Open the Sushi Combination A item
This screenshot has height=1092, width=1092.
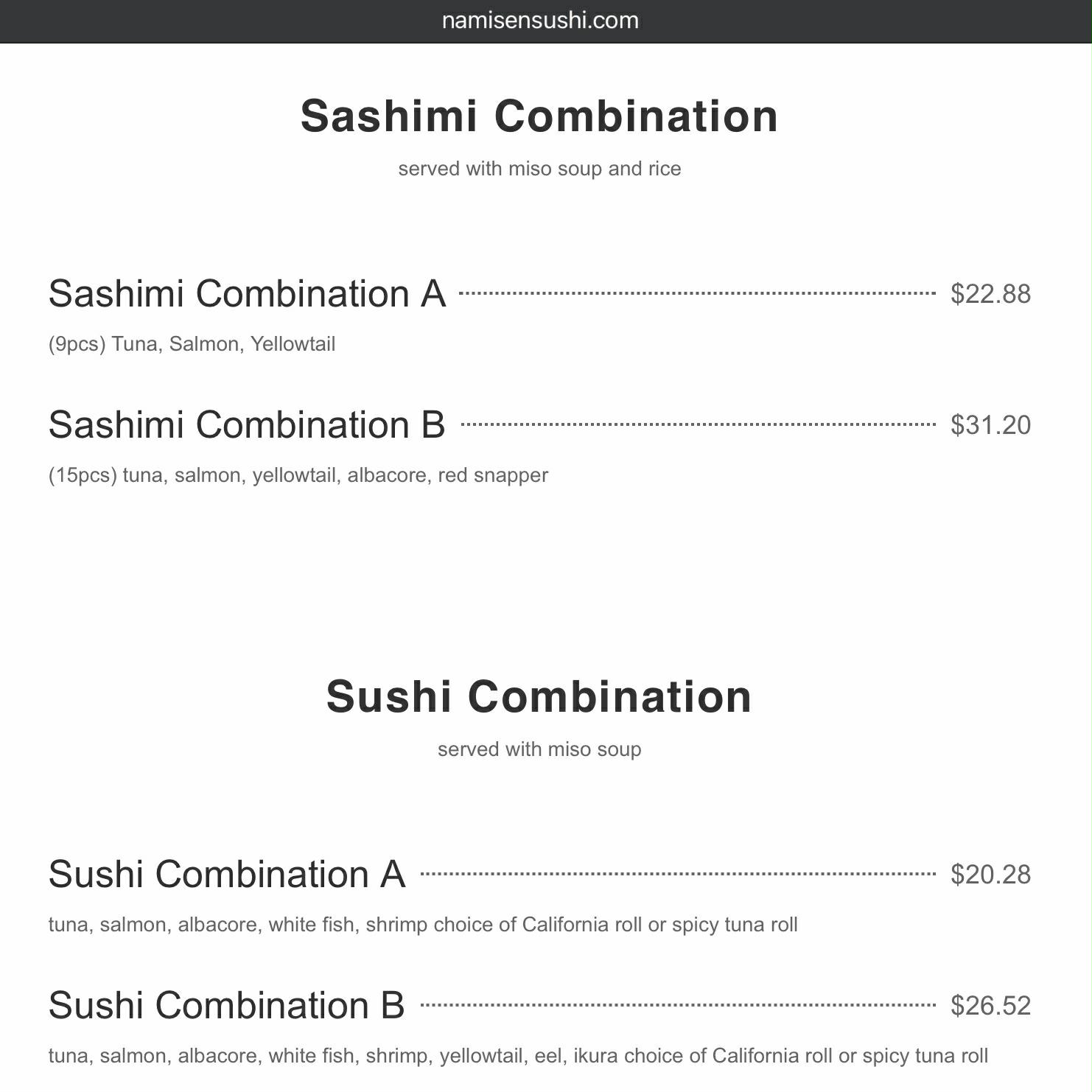pyautogui.click(x=227, y=874)
